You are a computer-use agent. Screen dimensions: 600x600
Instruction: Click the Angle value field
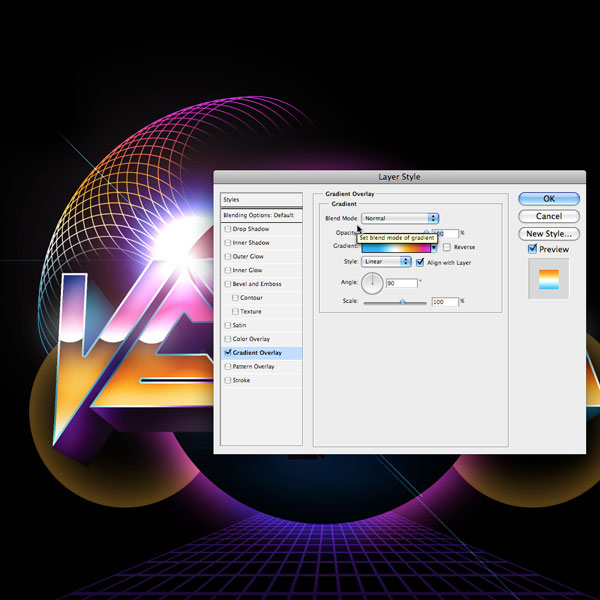pos(402,283)
